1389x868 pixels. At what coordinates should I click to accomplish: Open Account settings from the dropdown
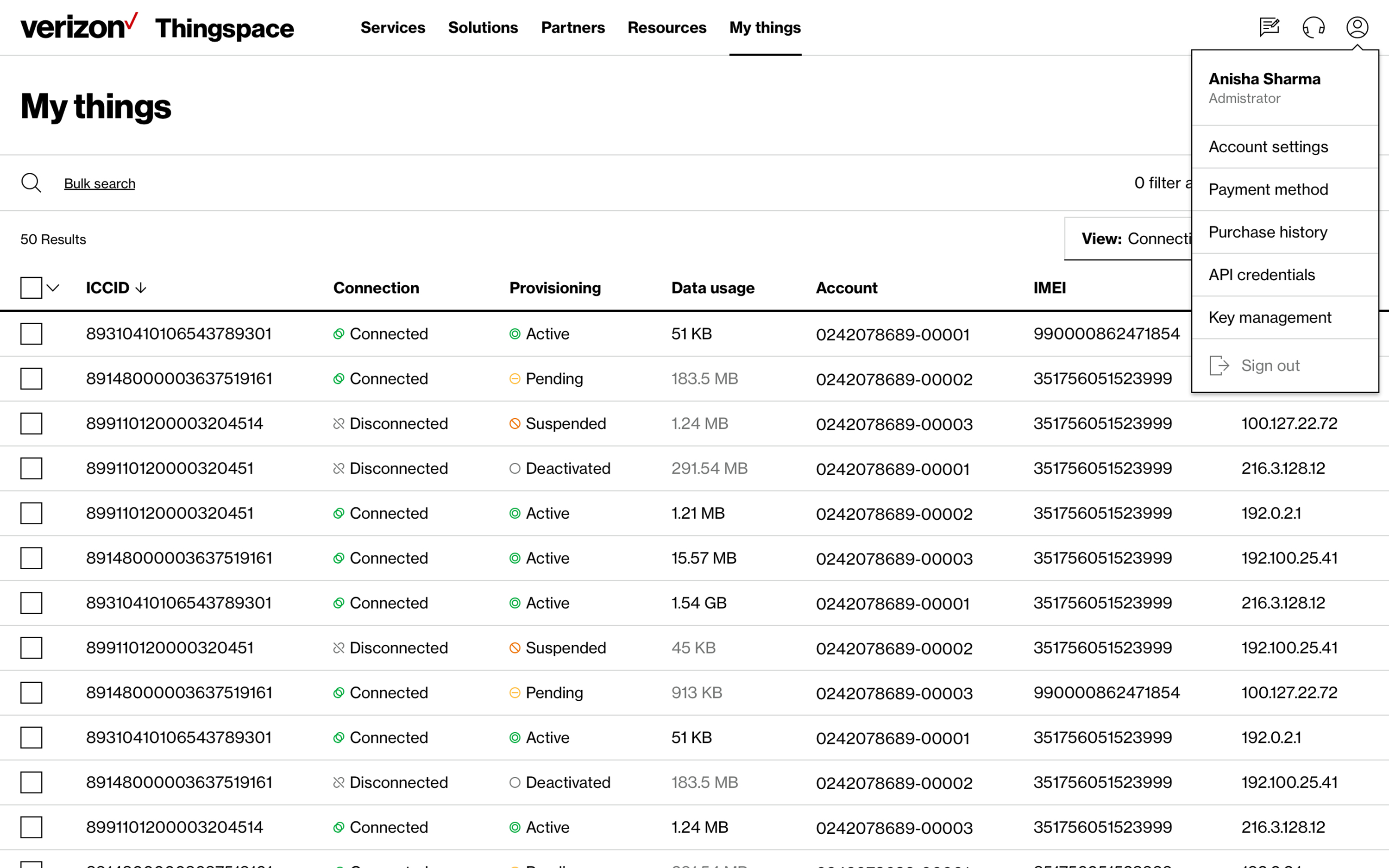(1268, 147)
